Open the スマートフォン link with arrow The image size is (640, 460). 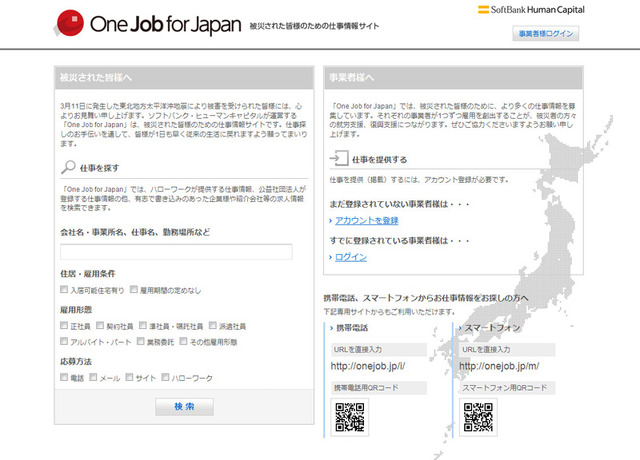pos(489,328)
